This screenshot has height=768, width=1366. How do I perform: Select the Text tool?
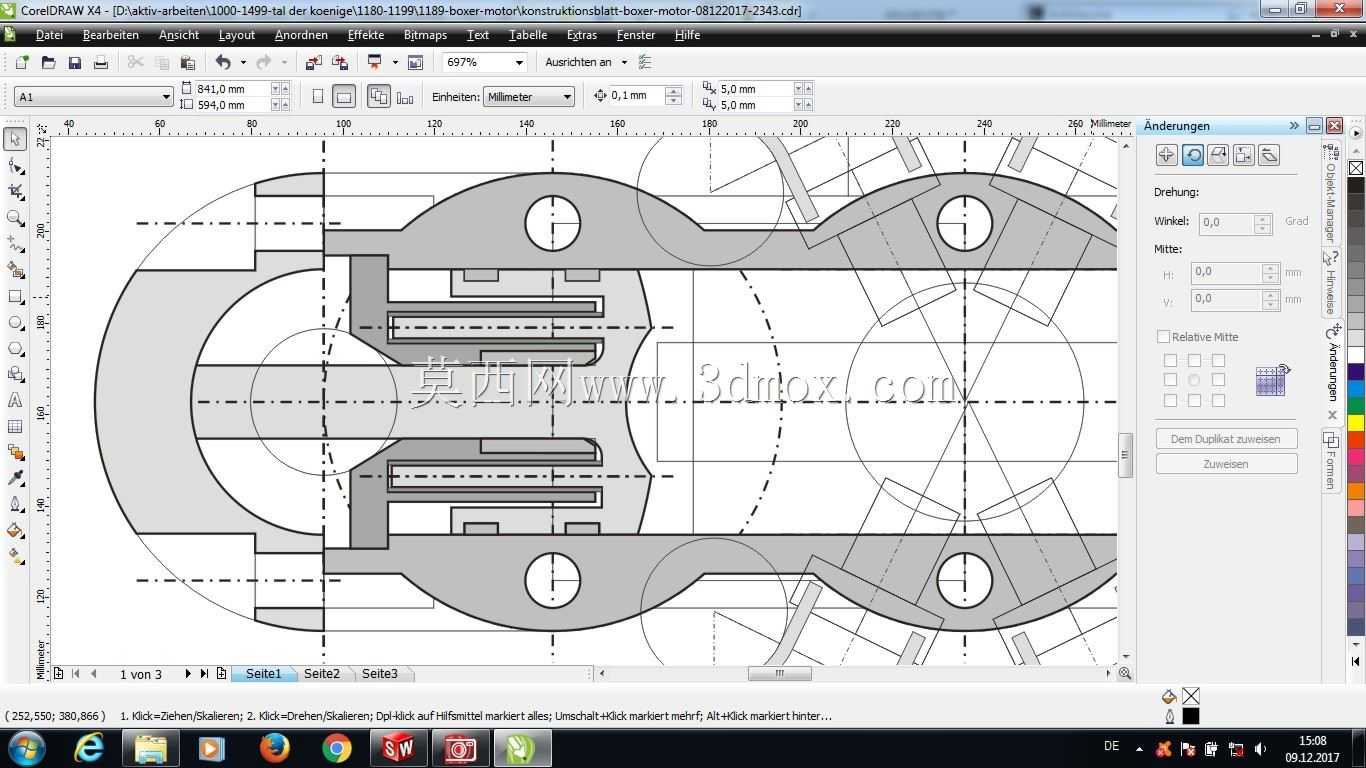[x=15, y=401]
